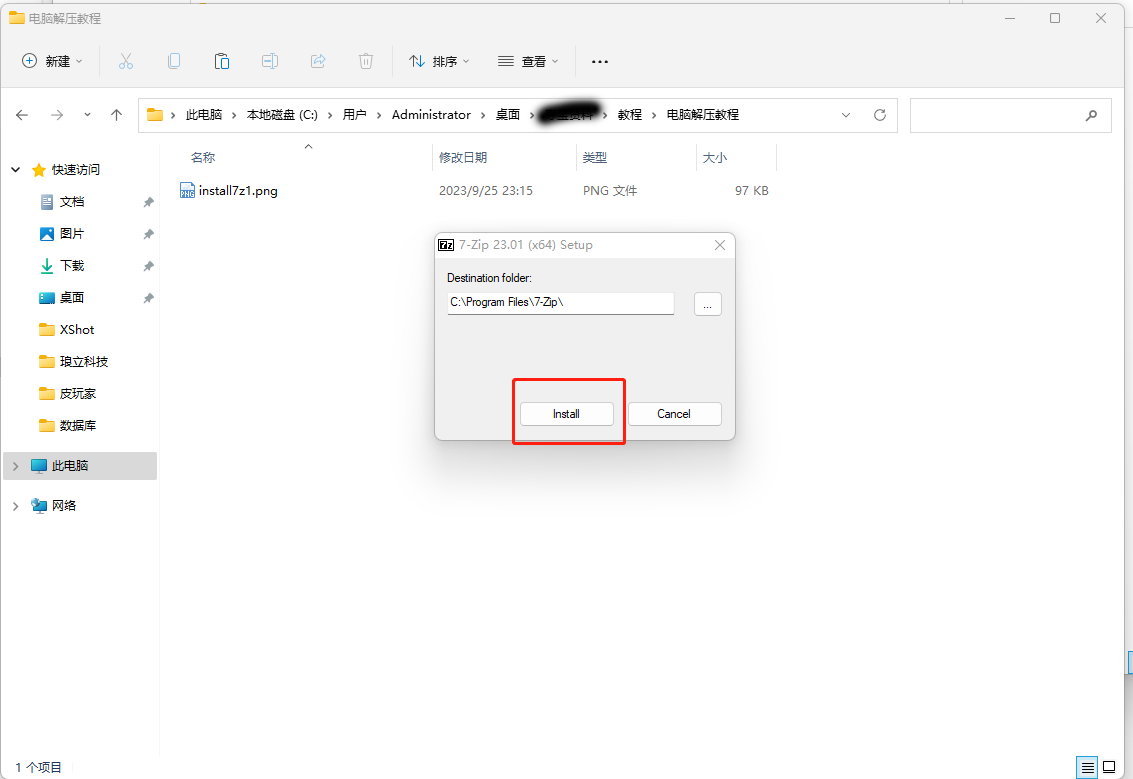This screenshot has height=779, width=1133.
Task: Click the Destination folder path field
Action: (x=561, y=303)
